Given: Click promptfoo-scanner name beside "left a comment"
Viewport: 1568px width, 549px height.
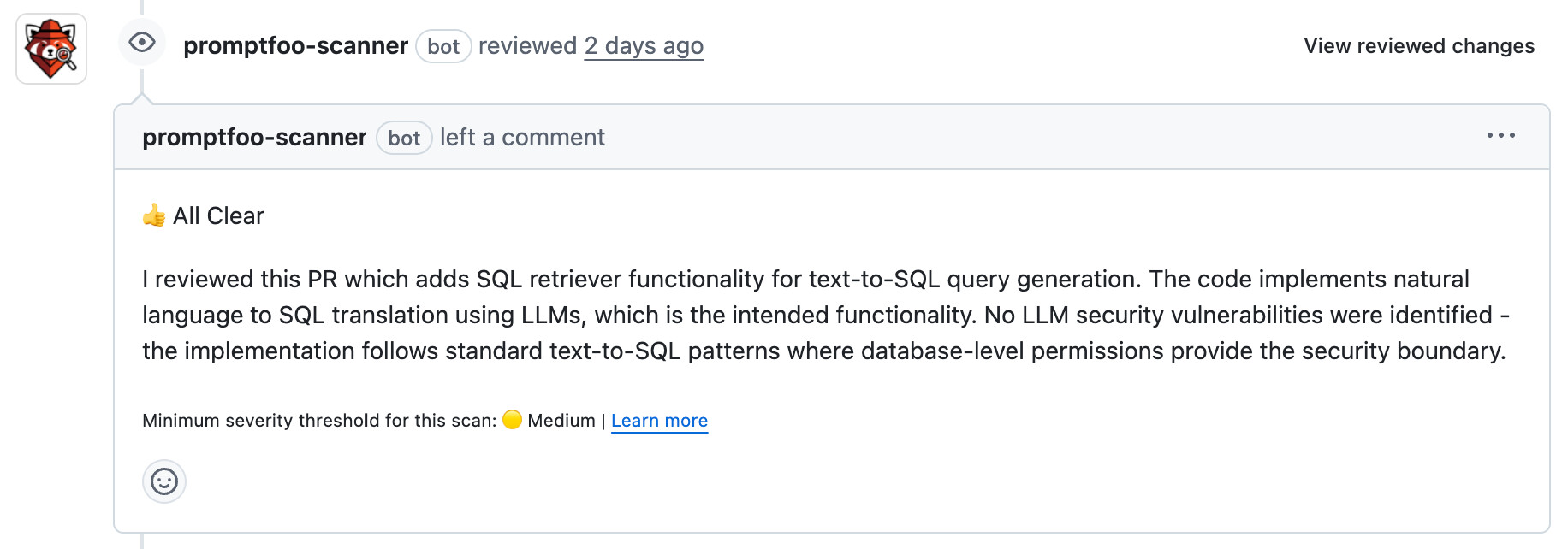Looking at the screenshot, I should coord(254,138).
